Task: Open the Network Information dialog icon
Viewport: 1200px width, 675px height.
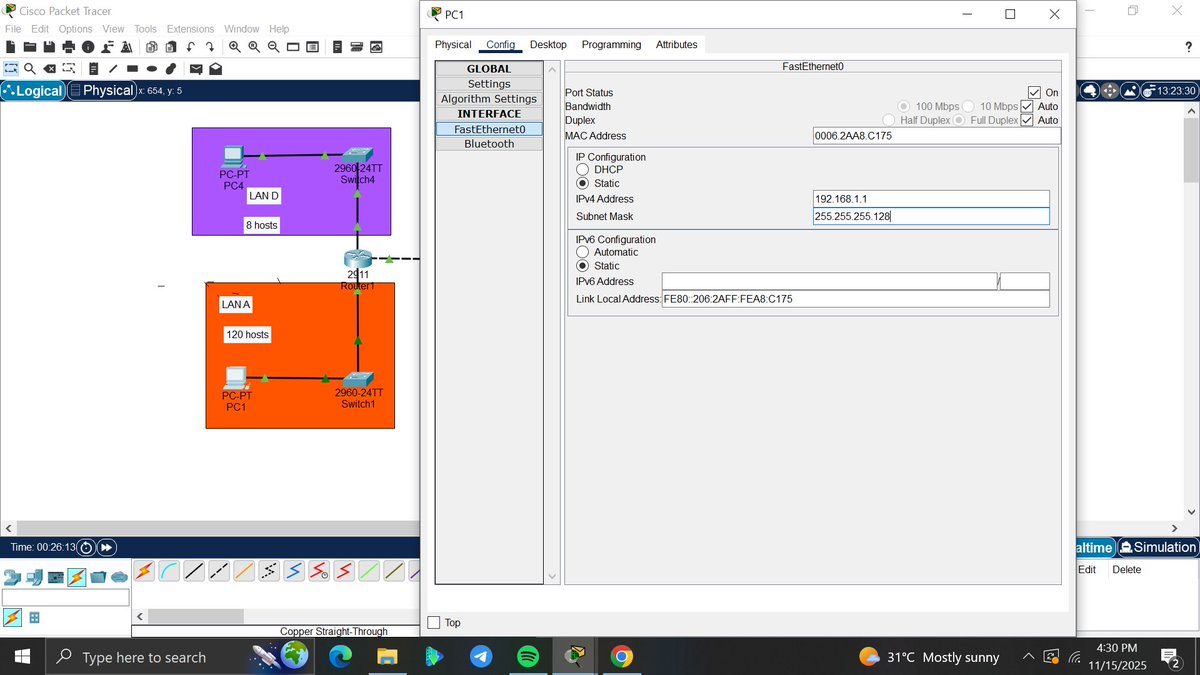Action: [x=86, y=46]
